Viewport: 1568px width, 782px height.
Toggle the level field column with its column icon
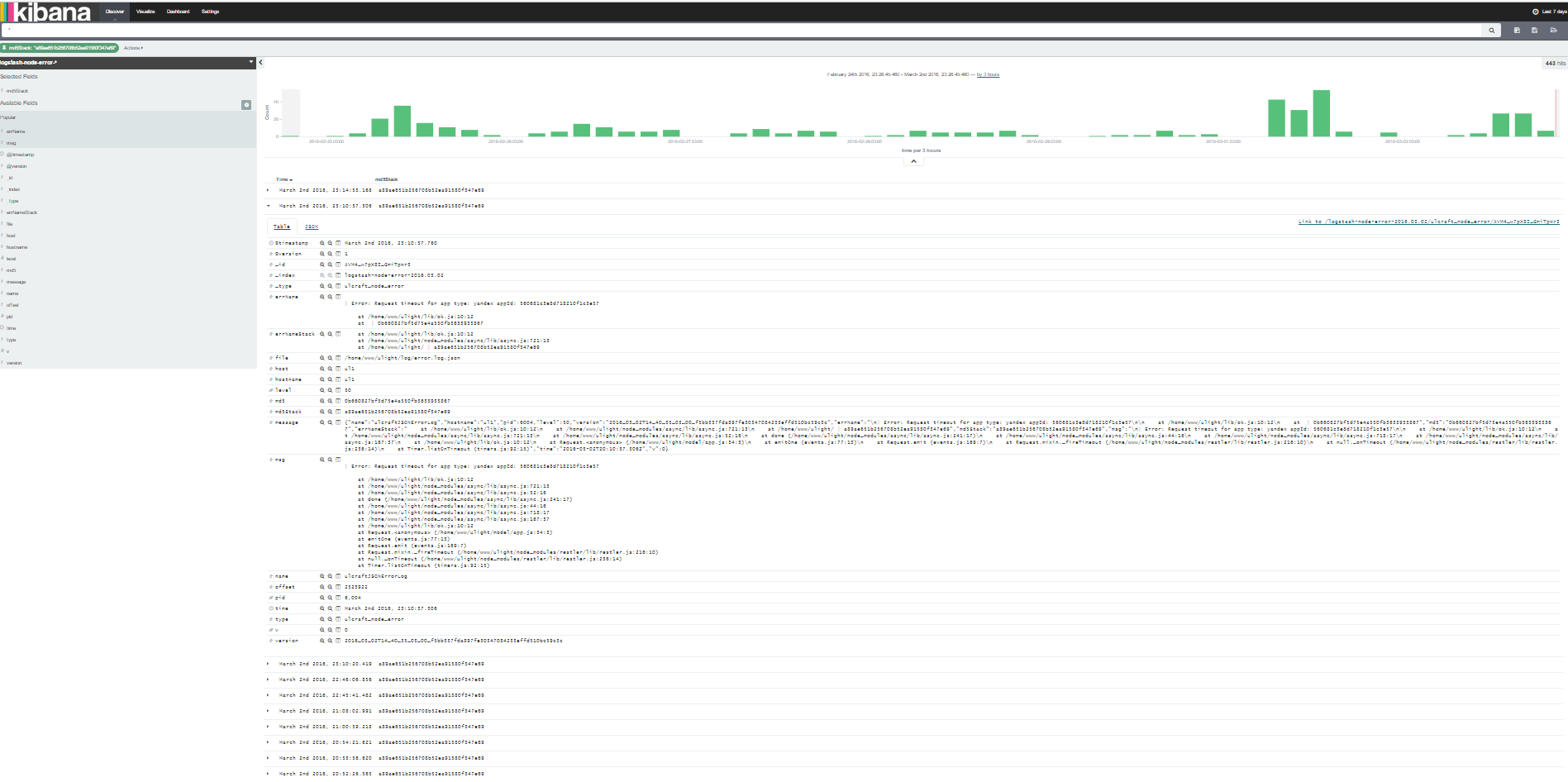pyautogui.click(x=339, y=389)
